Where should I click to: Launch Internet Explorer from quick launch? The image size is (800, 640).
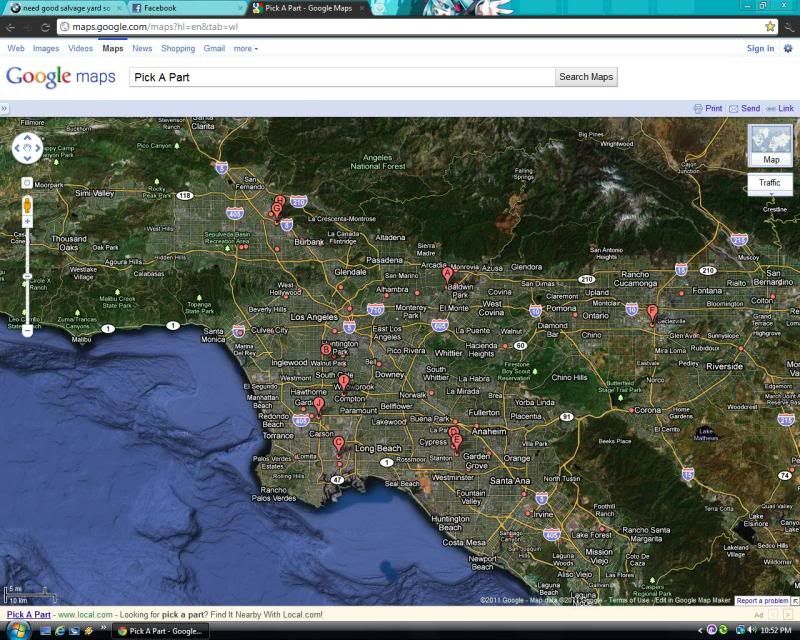[x=59, y=631]
